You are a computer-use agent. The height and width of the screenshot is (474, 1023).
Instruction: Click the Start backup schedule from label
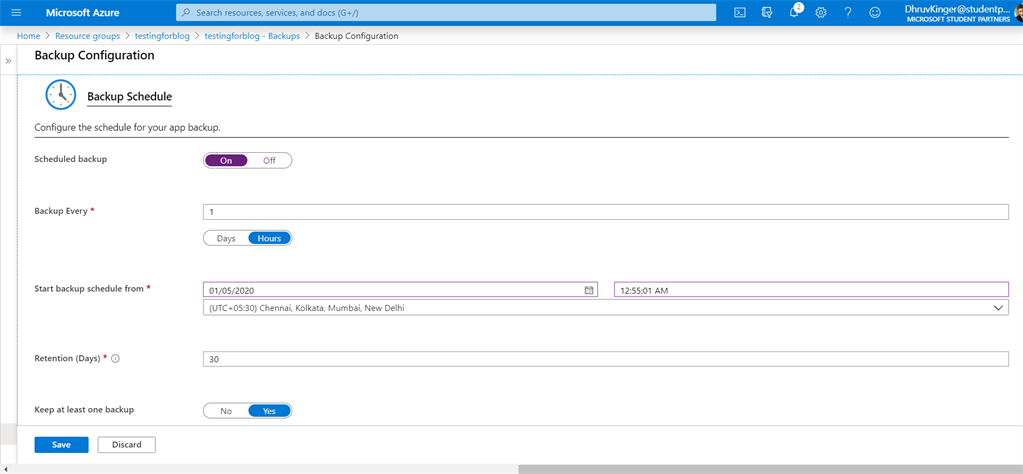[x=88, y=288]
